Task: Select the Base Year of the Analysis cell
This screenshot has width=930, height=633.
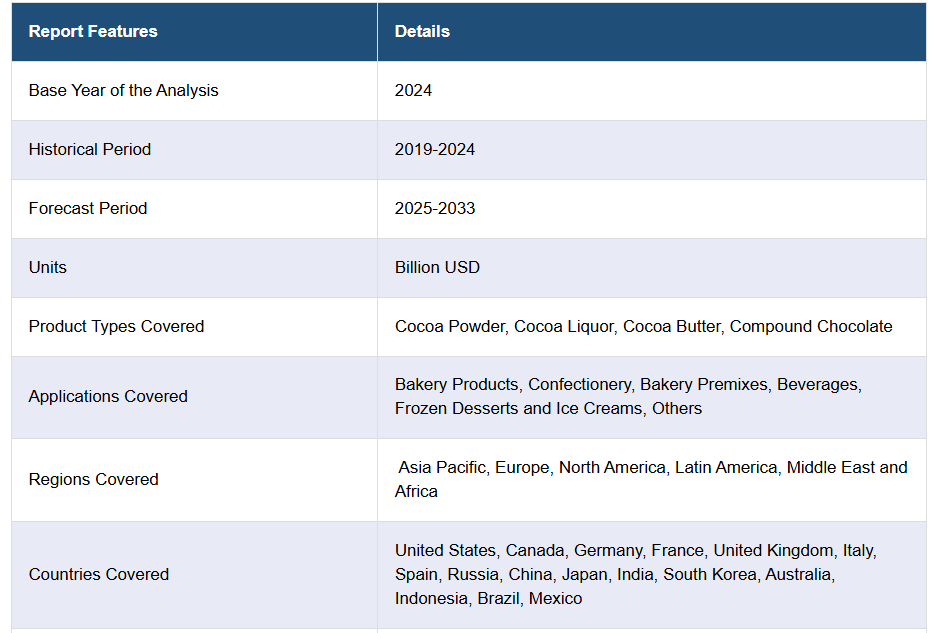Action: tap(123, 91)
